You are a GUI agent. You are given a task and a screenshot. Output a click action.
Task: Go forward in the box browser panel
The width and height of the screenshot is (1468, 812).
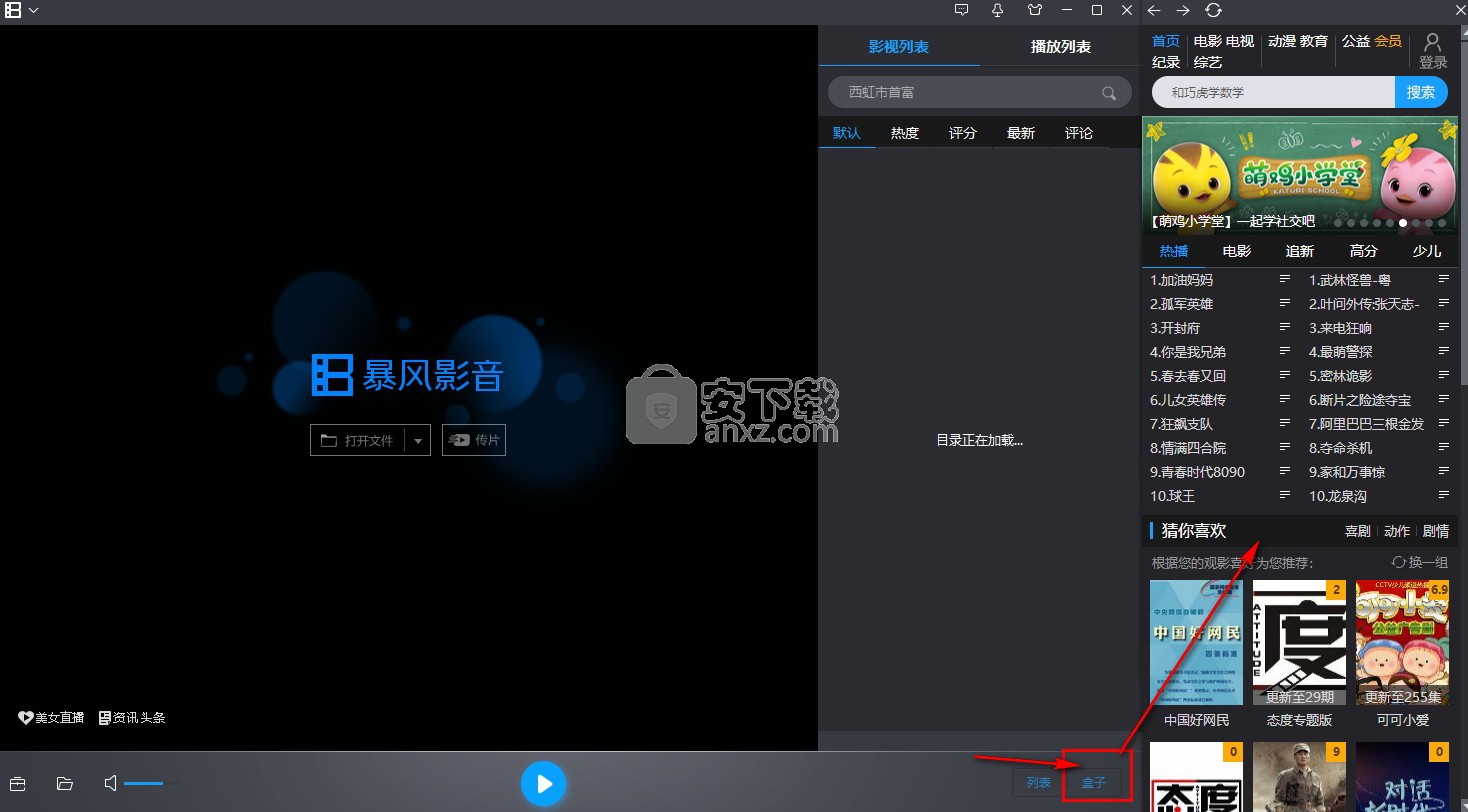point(1183,10)
